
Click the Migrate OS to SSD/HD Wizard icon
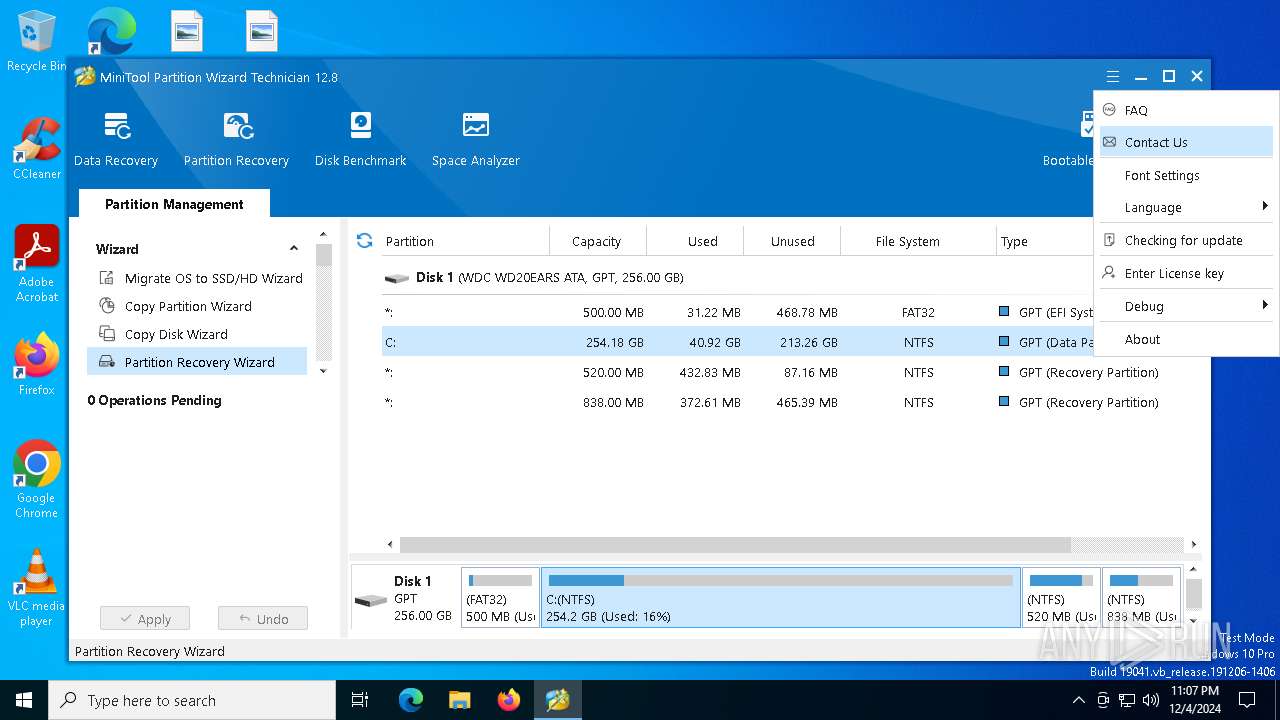[106, 278]
